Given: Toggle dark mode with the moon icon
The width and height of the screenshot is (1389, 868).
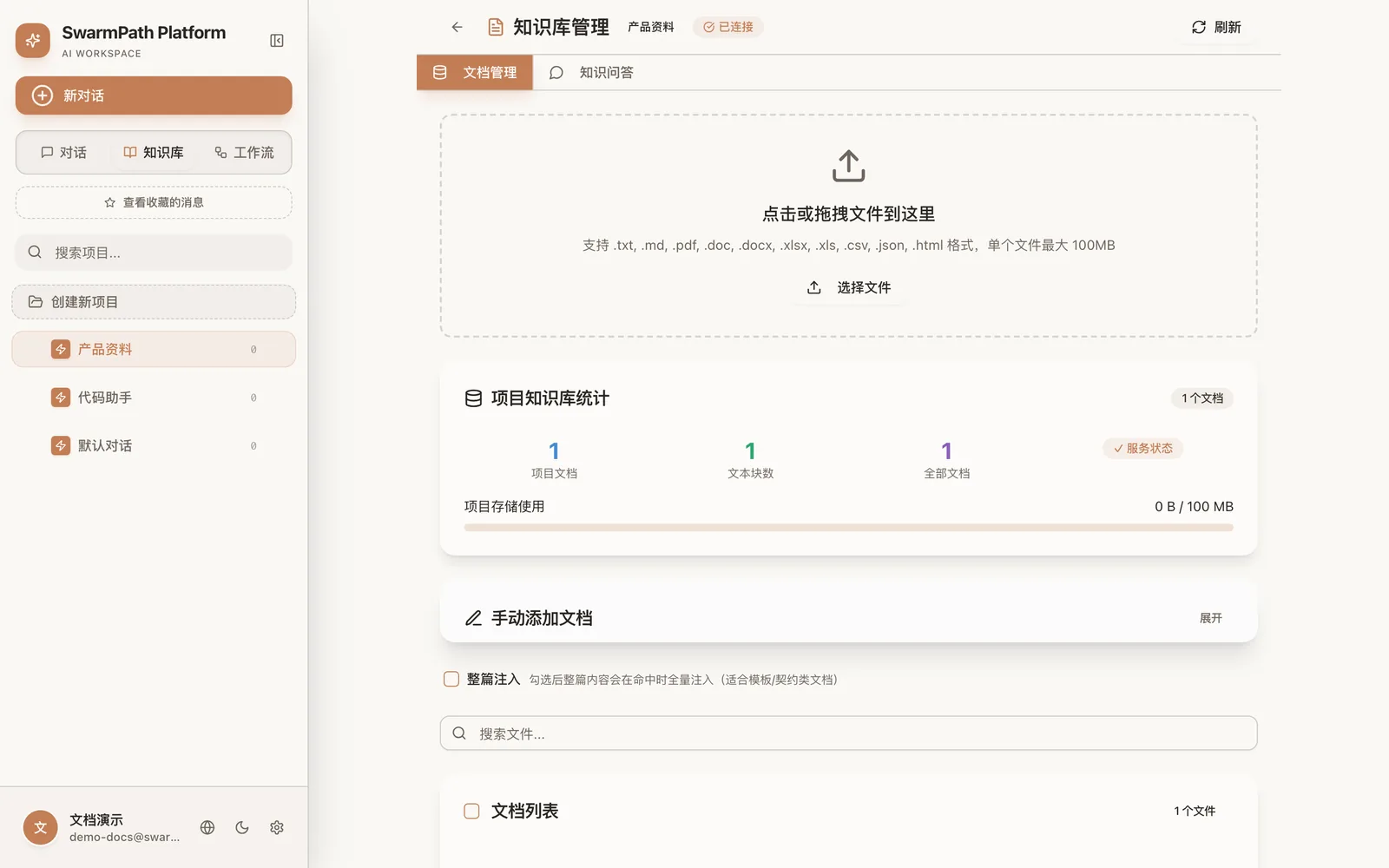Looking at the screenshot, I should click(242, 827).
